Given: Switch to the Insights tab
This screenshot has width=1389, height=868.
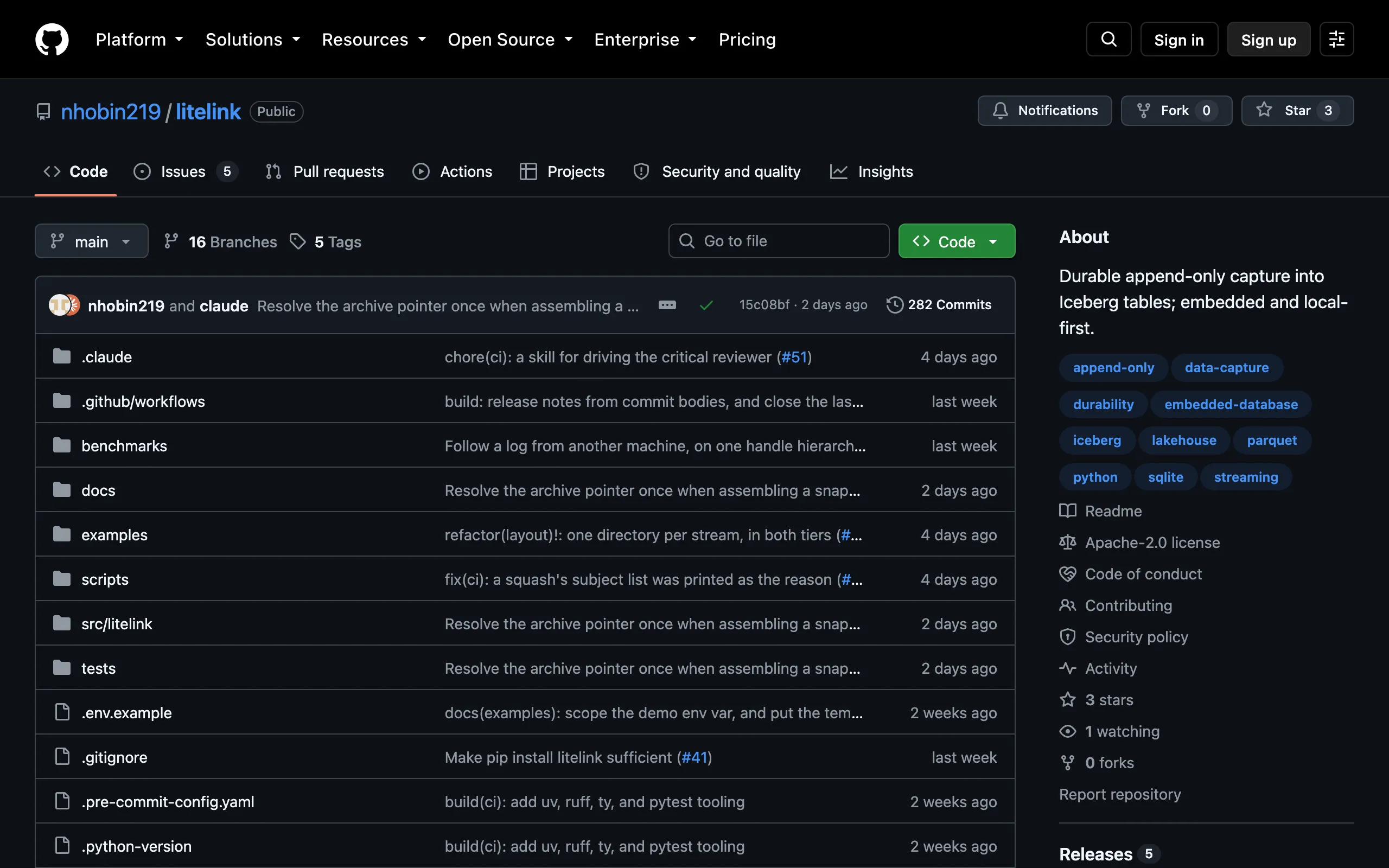Looking at the screenshot, I should (871, 171).
